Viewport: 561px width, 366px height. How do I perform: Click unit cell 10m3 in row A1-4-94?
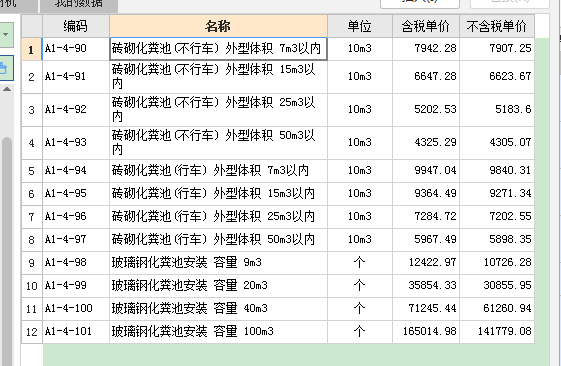pos(360,171)
